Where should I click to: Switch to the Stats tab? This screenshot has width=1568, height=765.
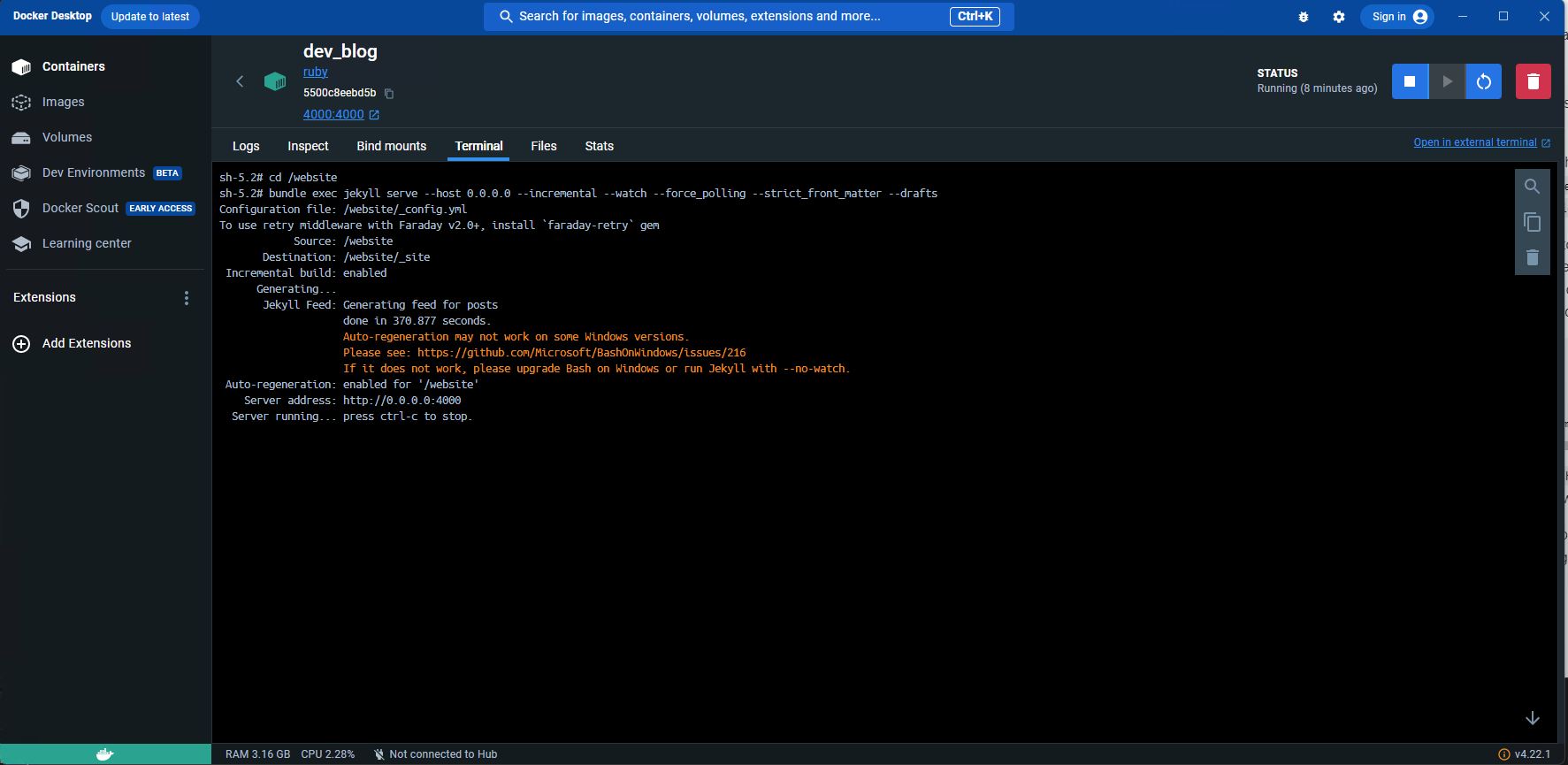600,146
